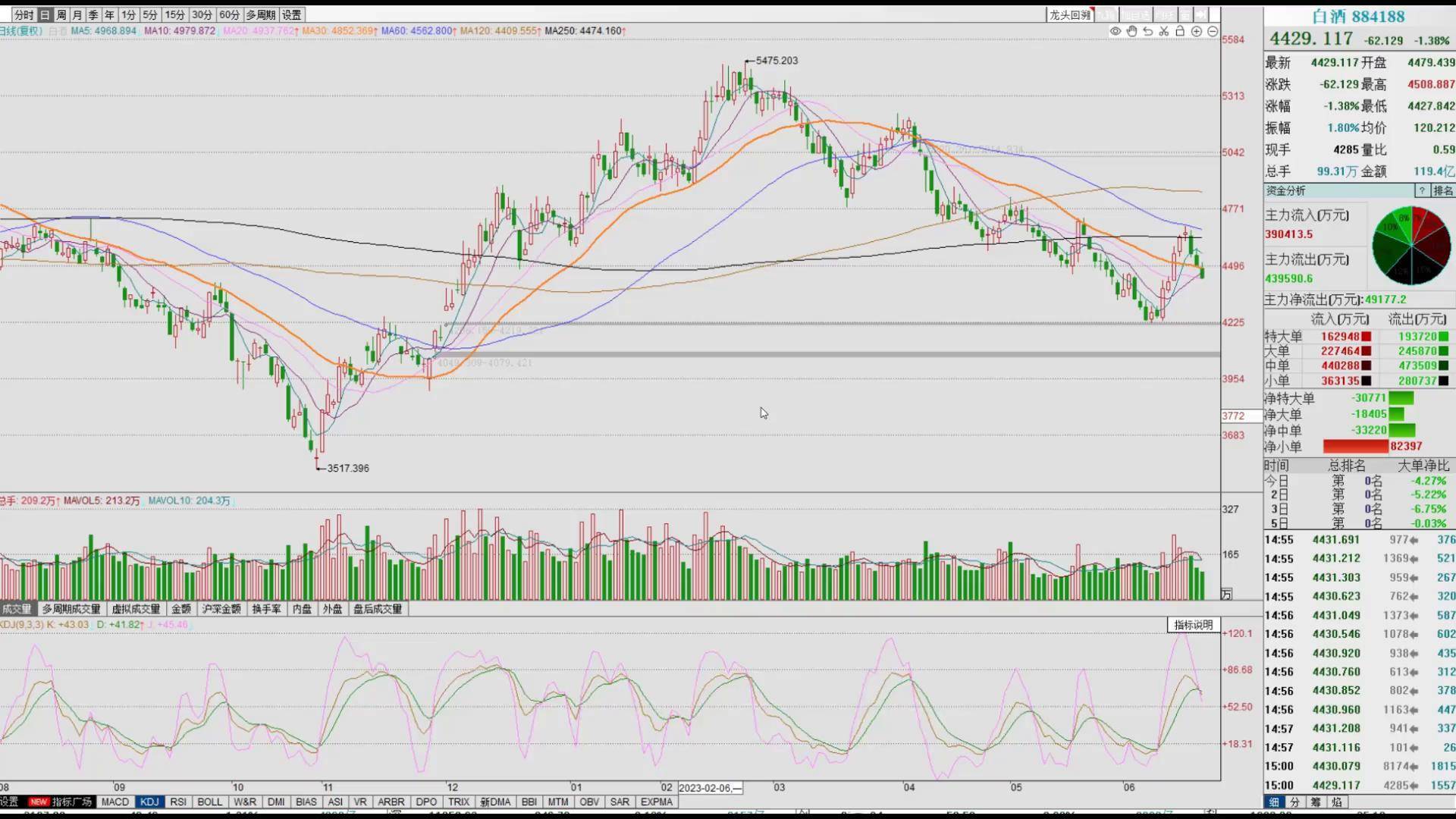The width and height of the screenshot is (1456, 819).
Task: Zoom in with plus circle icon
Action: [1197, 31]
